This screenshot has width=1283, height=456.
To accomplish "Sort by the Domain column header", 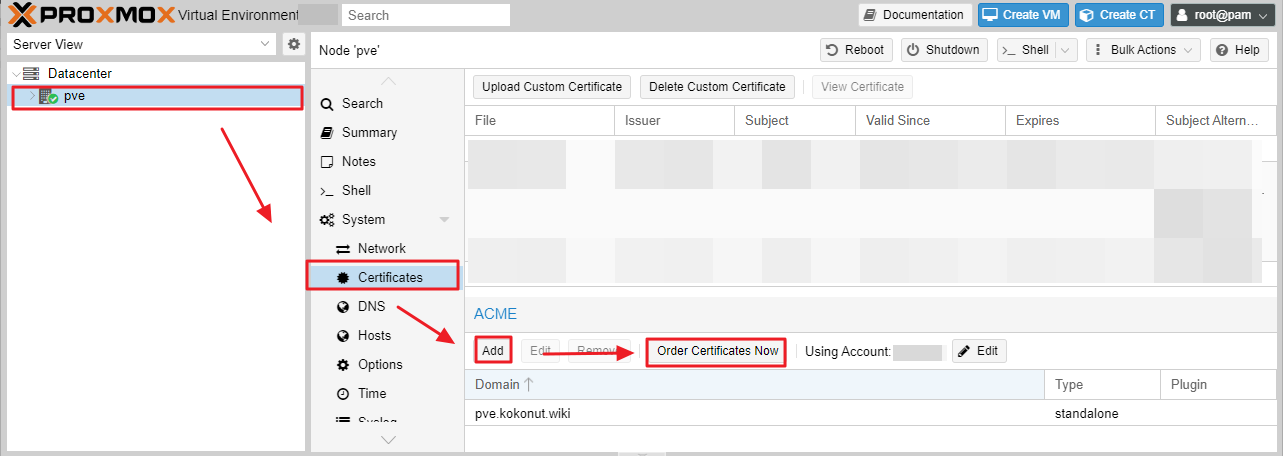I will click(x=755, y=384).
